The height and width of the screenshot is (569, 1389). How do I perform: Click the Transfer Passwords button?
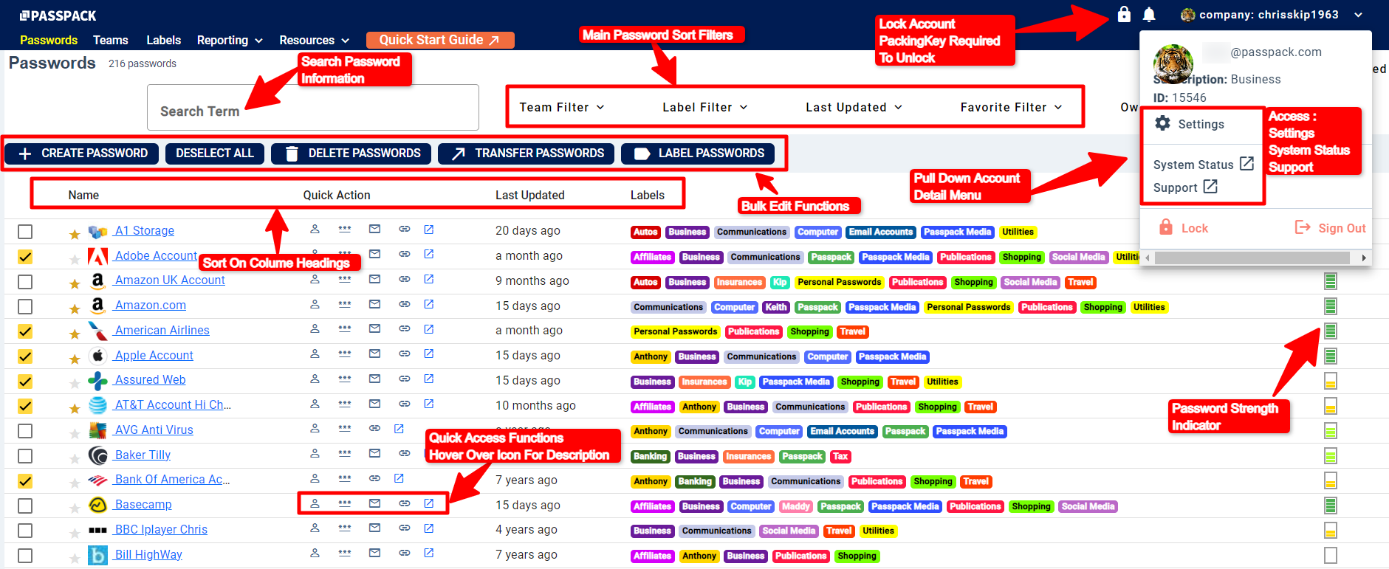pyautogui.click(x=526, y=153)
